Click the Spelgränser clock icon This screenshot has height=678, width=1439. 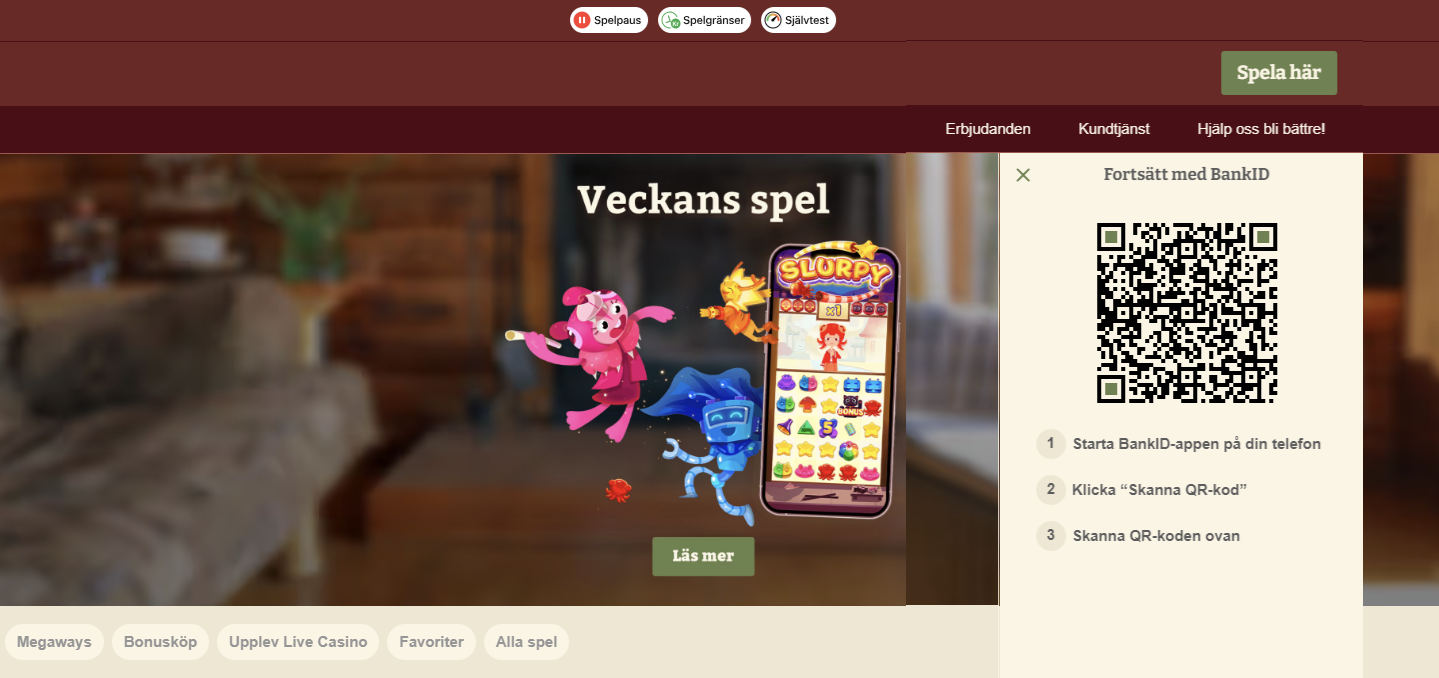tap(670, 20)
